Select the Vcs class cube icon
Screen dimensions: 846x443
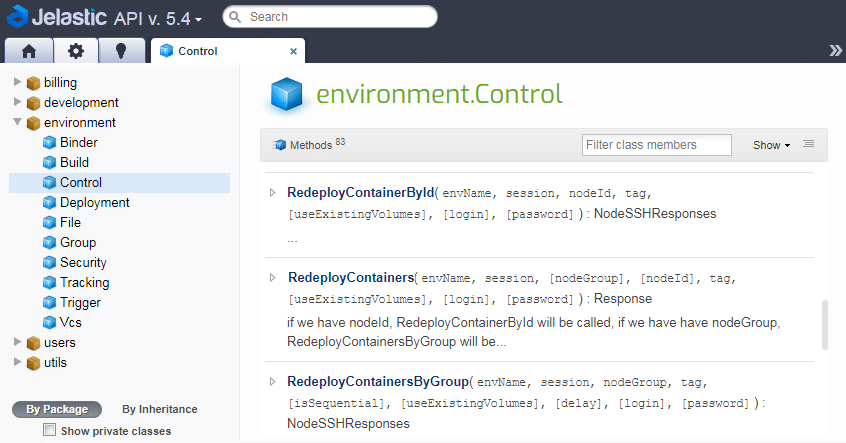[49, 323]
